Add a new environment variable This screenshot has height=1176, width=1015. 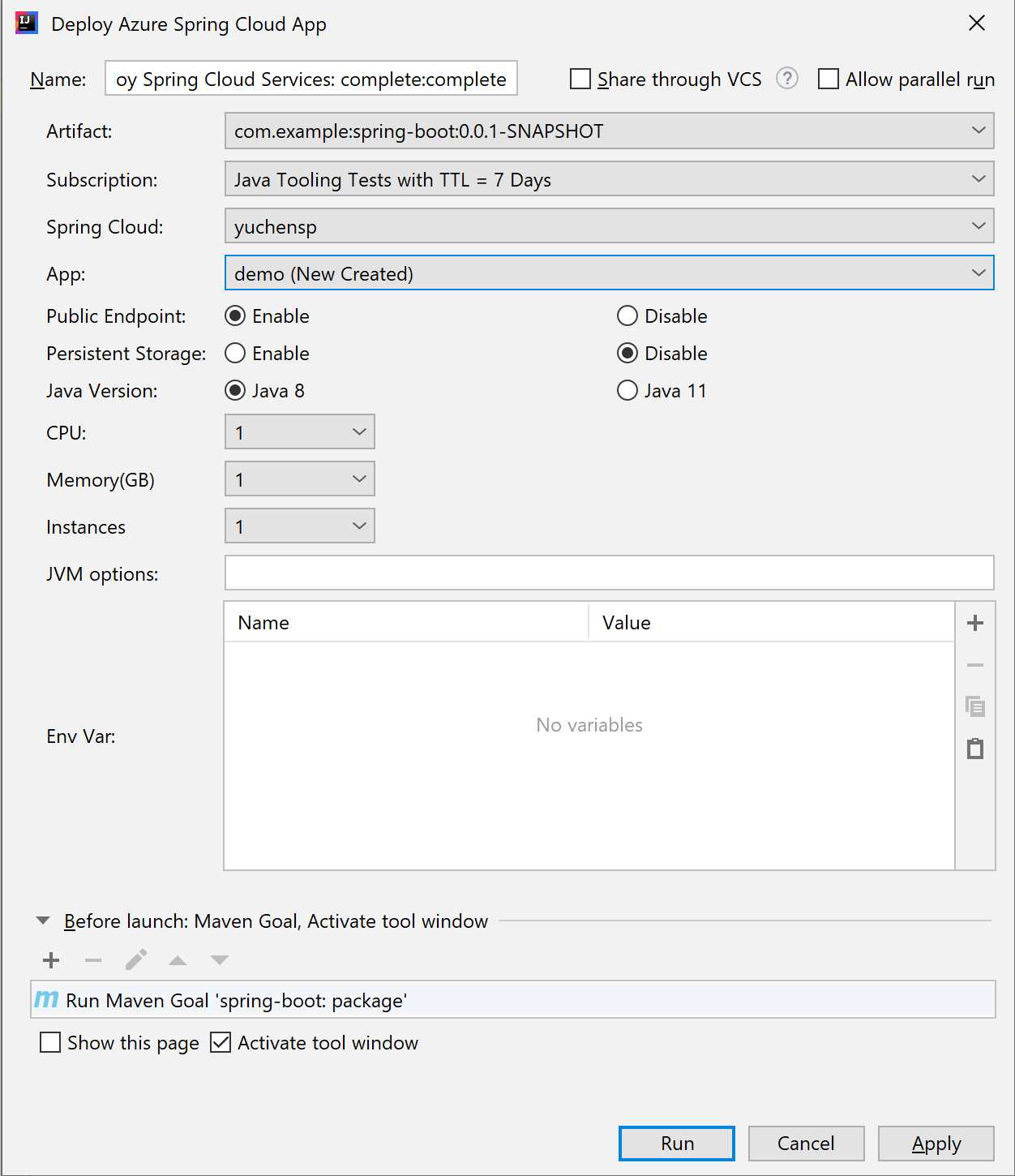tap(975, 623)
